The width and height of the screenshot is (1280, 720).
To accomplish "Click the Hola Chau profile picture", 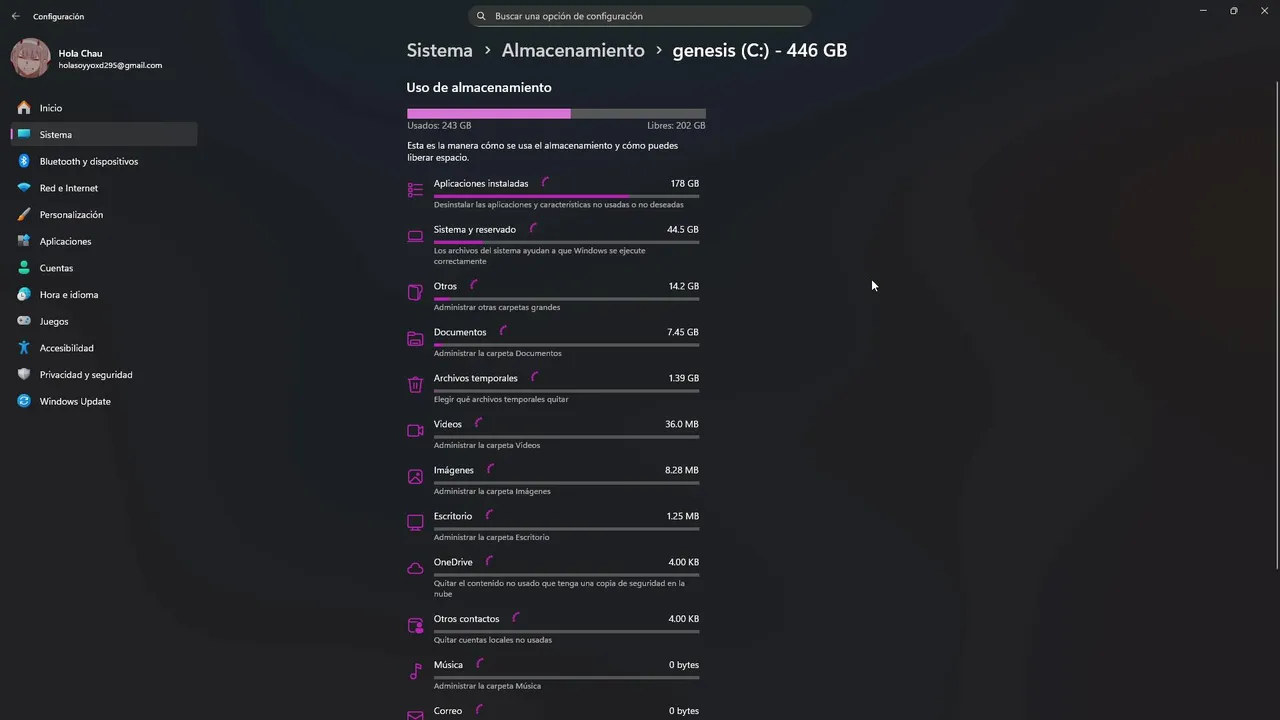I will 30,59.
